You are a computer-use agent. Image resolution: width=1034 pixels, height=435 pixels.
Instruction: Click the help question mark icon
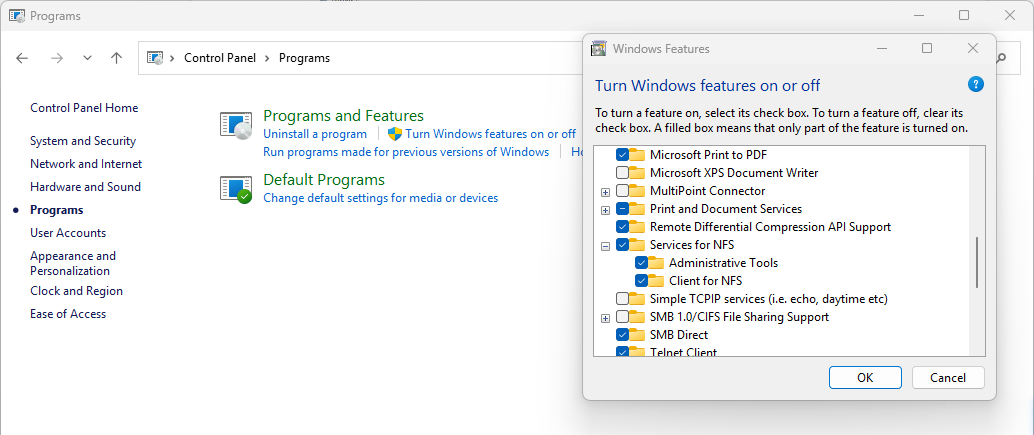click(x=975, y=84)
